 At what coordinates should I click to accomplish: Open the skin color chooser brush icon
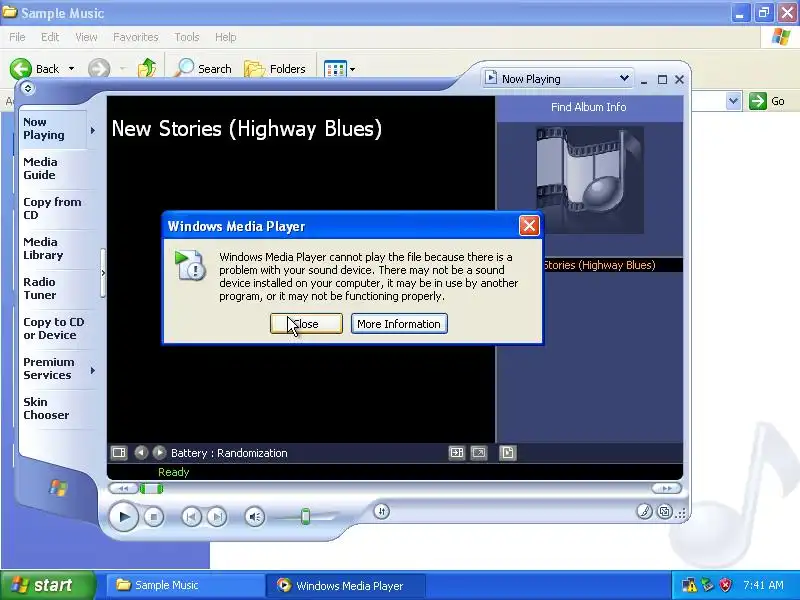644,511
